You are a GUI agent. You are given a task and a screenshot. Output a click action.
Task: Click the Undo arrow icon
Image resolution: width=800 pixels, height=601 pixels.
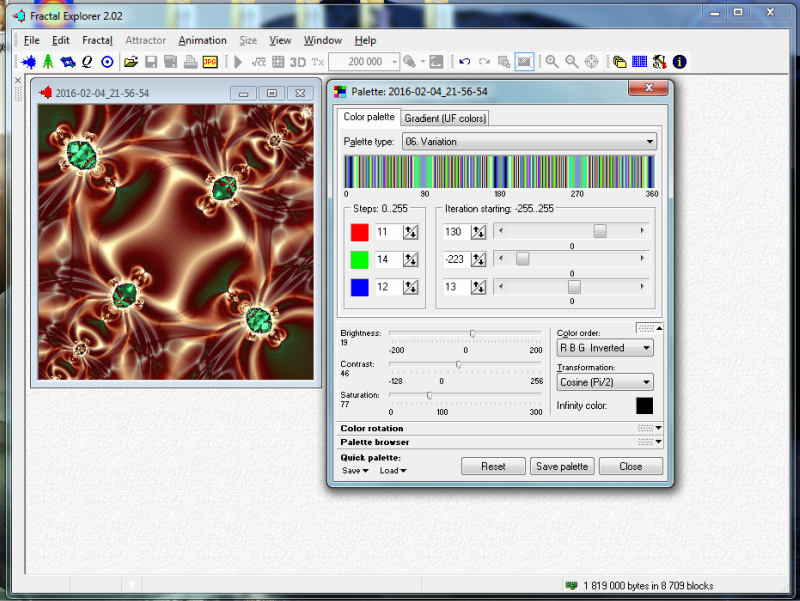(465, 62)
